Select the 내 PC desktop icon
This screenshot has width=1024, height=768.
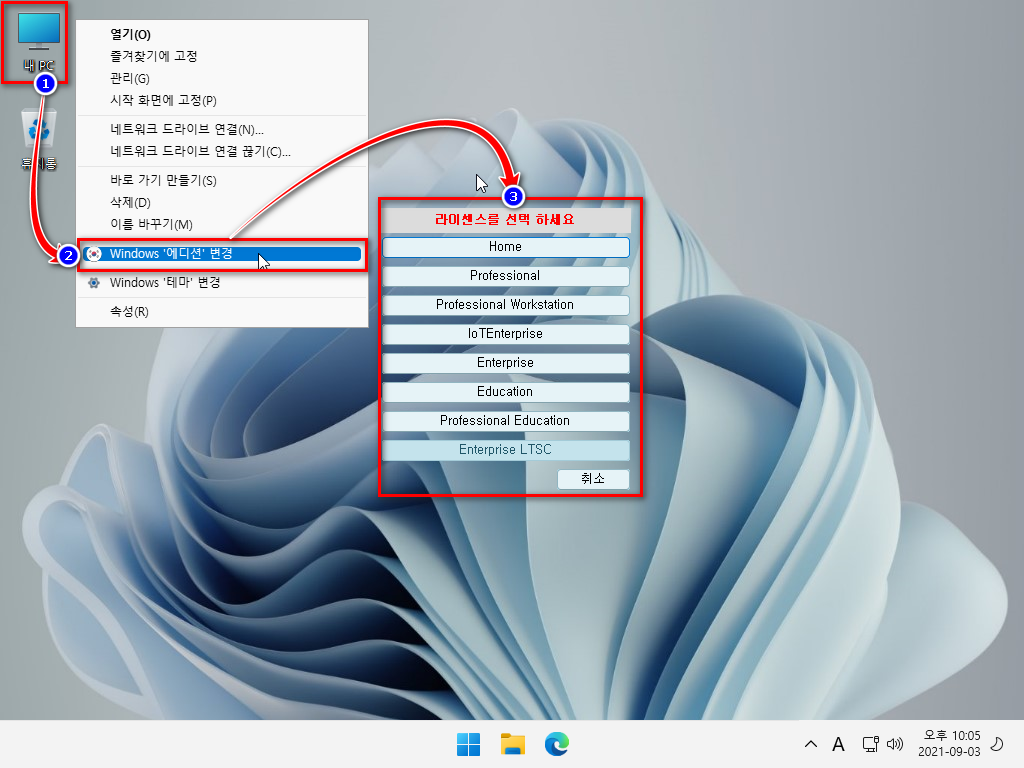[38, 42]
